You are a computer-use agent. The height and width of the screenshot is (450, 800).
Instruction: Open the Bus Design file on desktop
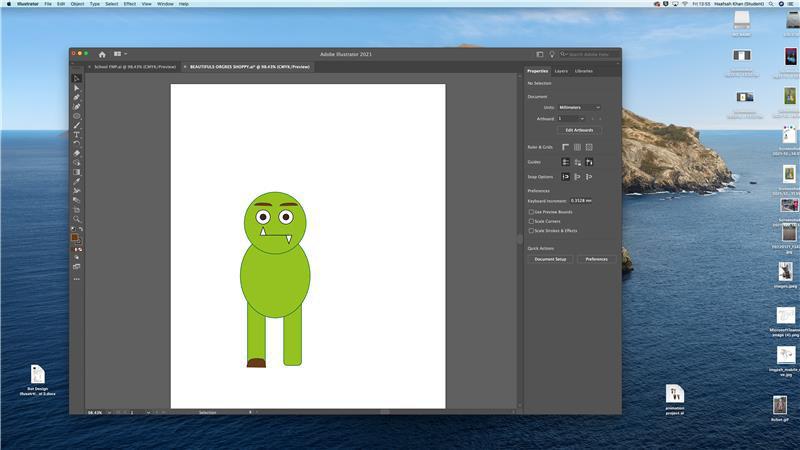point(37,380)
